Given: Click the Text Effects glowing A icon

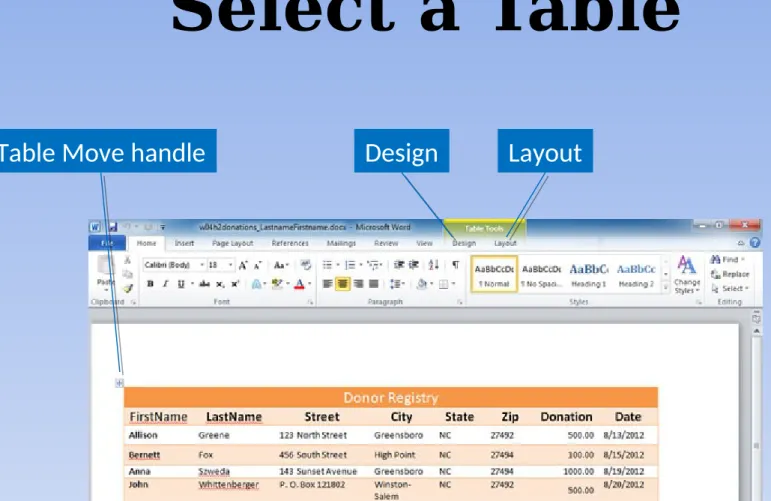Looking at the screenshot, I should (256, 284).
